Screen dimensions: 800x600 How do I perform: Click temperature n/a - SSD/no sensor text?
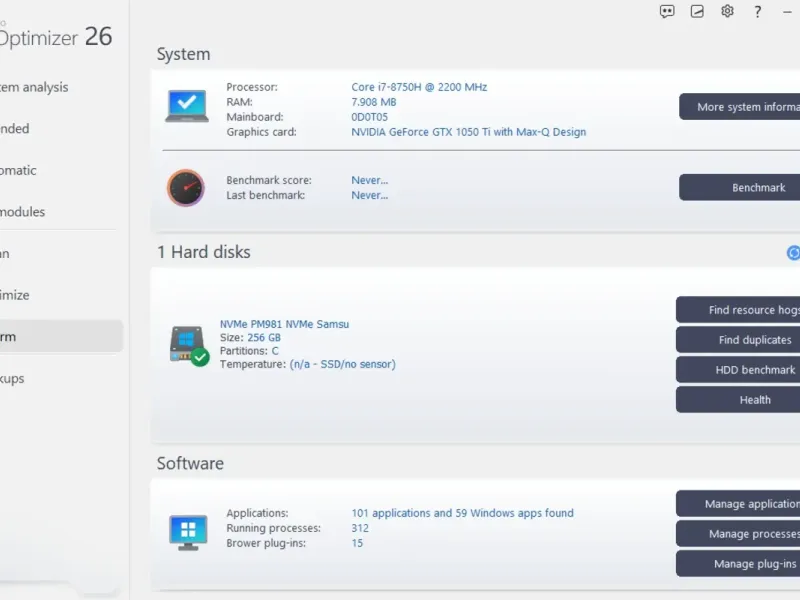(342, 364)
